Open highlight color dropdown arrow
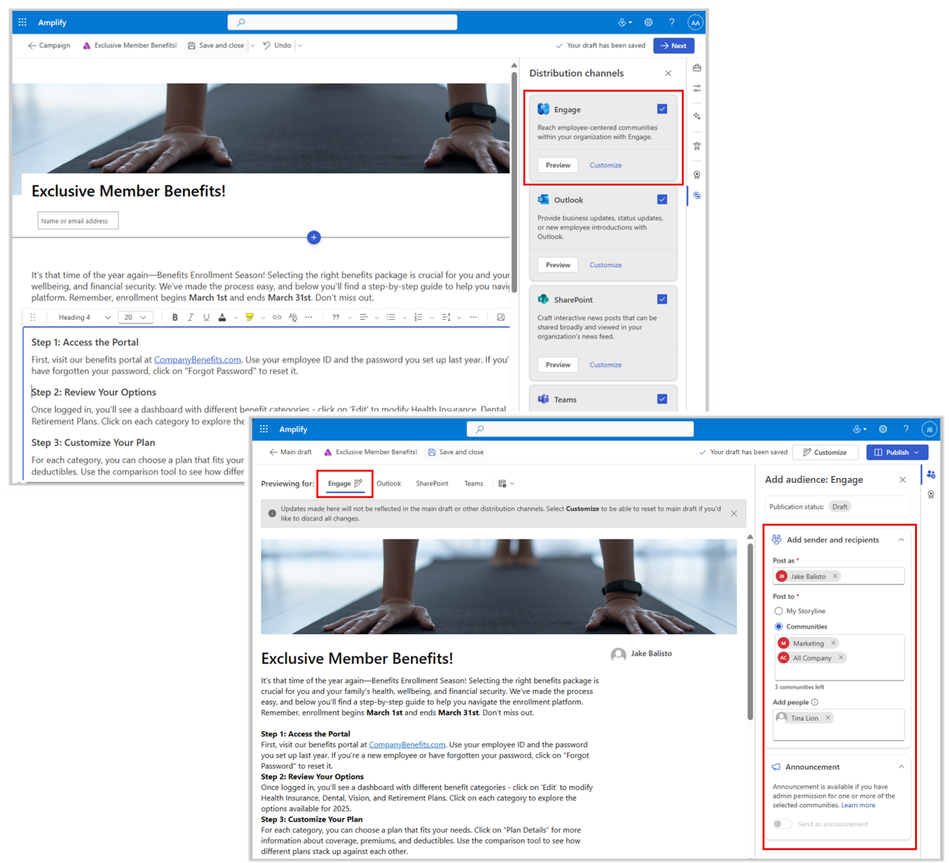The height and width of the screenshot is (863, 949). point(262,317)
